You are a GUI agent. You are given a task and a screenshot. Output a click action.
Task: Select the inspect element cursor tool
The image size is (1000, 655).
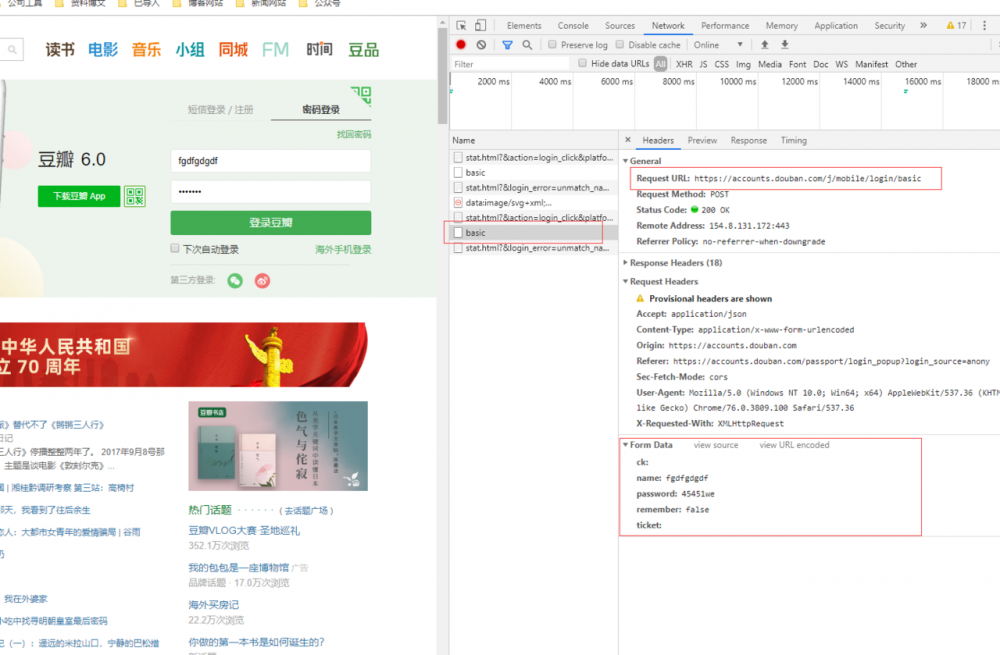459,24
